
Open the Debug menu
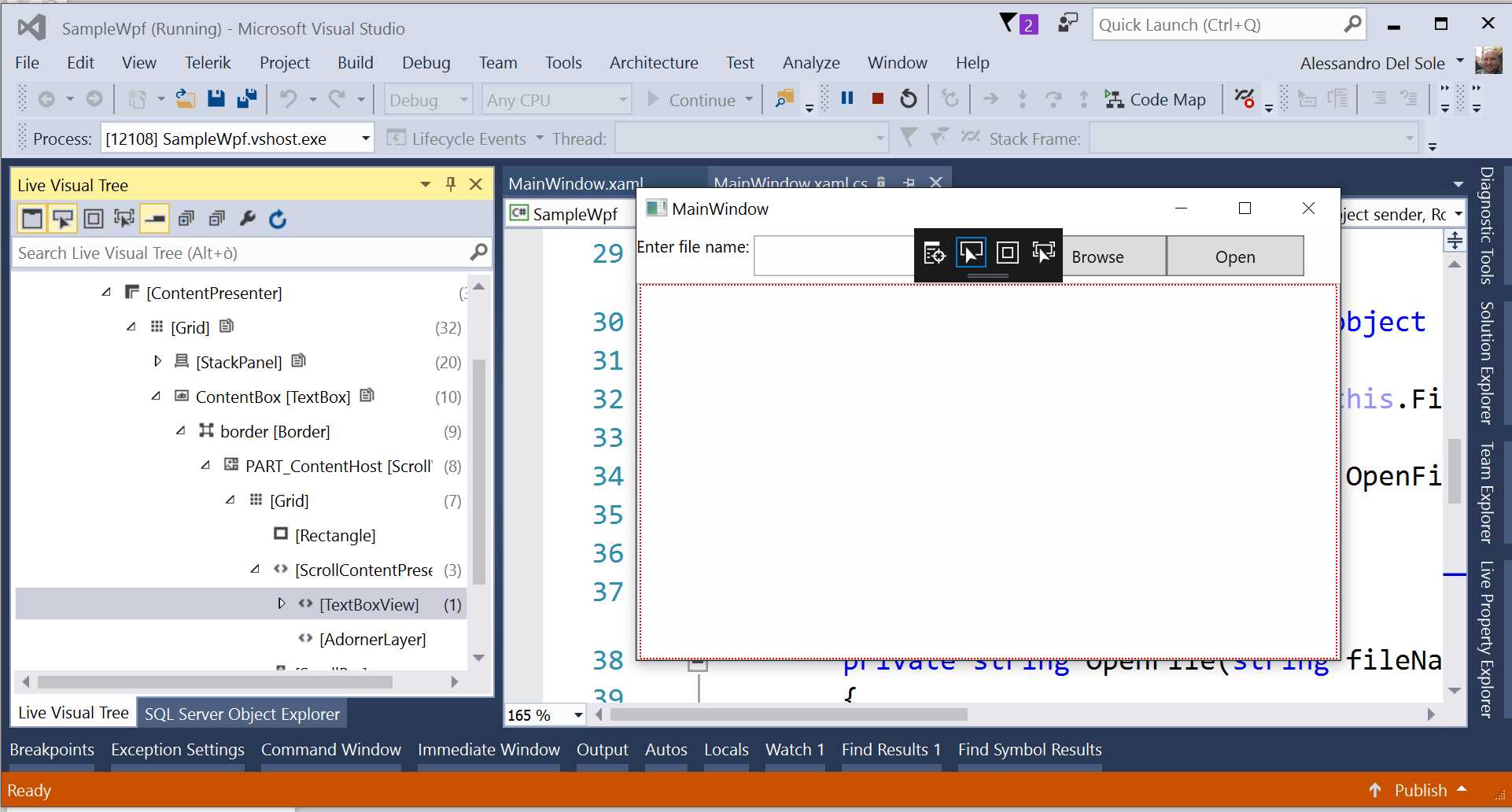426,63
